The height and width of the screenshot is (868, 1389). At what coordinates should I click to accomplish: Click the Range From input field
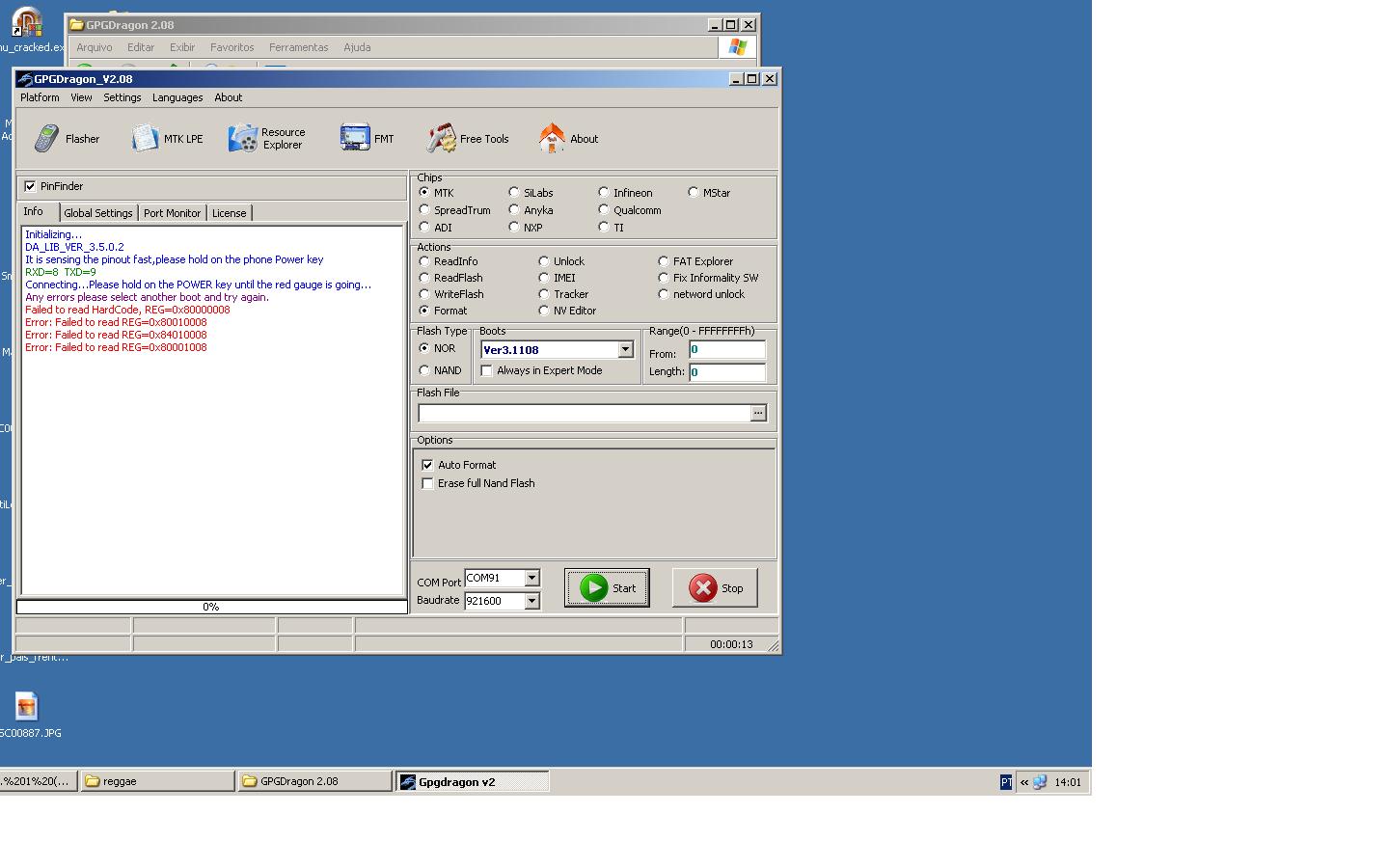tap(727, 350)
